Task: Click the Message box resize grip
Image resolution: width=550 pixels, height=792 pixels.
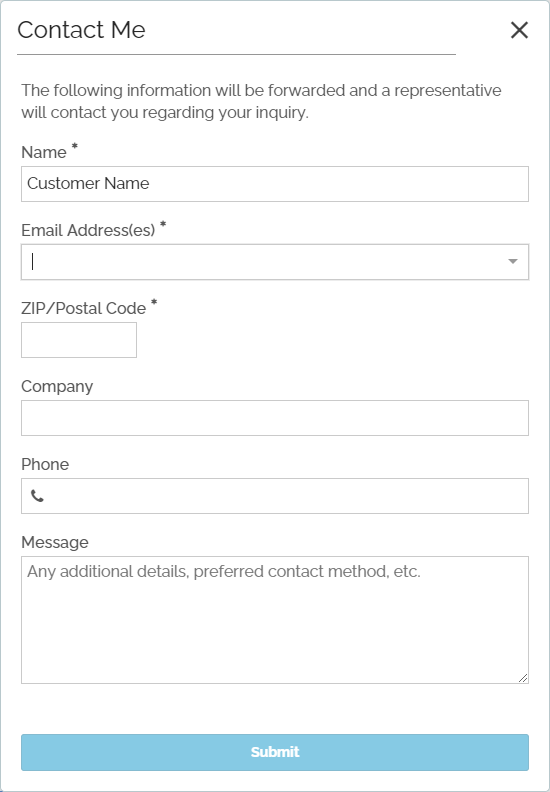Action: pos(523,678)
